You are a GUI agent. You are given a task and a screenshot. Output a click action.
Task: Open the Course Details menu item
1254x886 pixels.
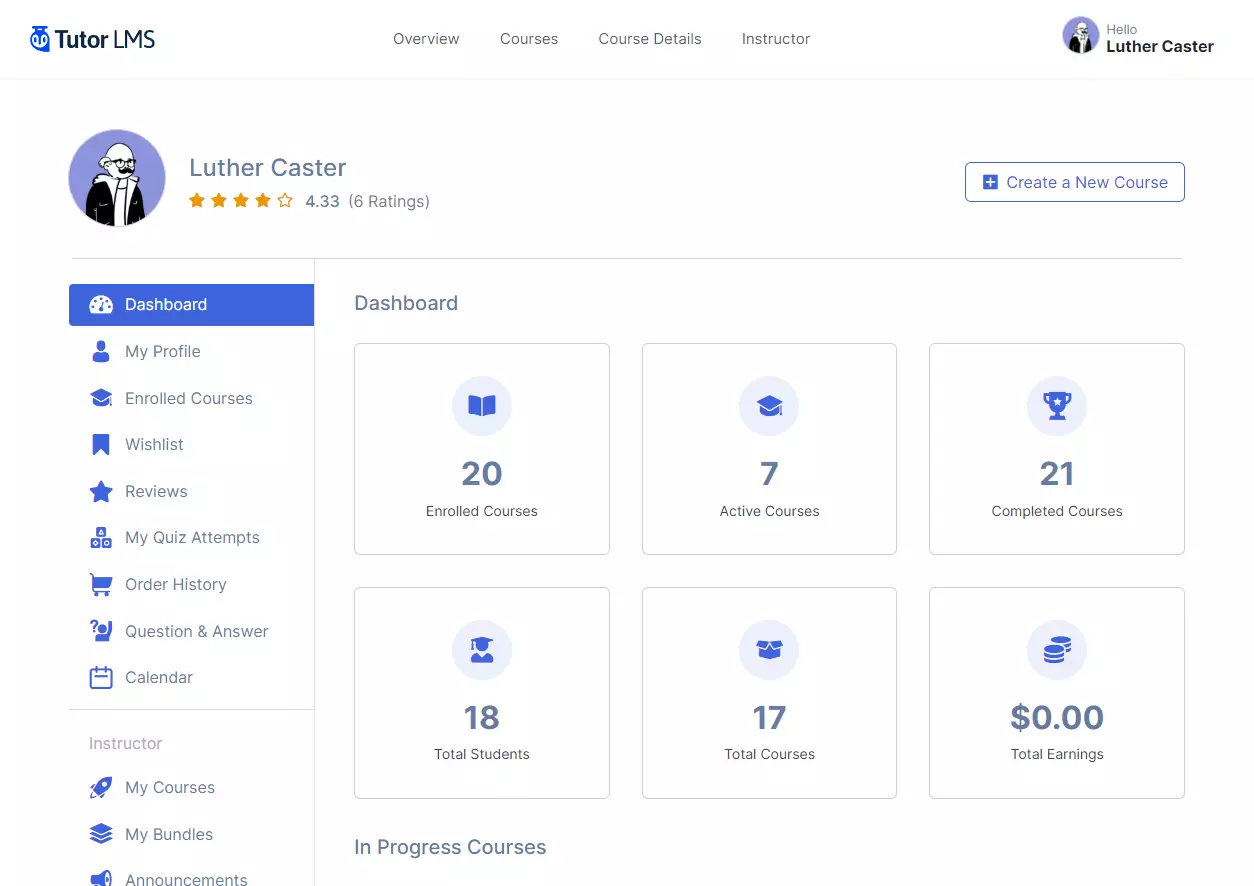(650, 39)
